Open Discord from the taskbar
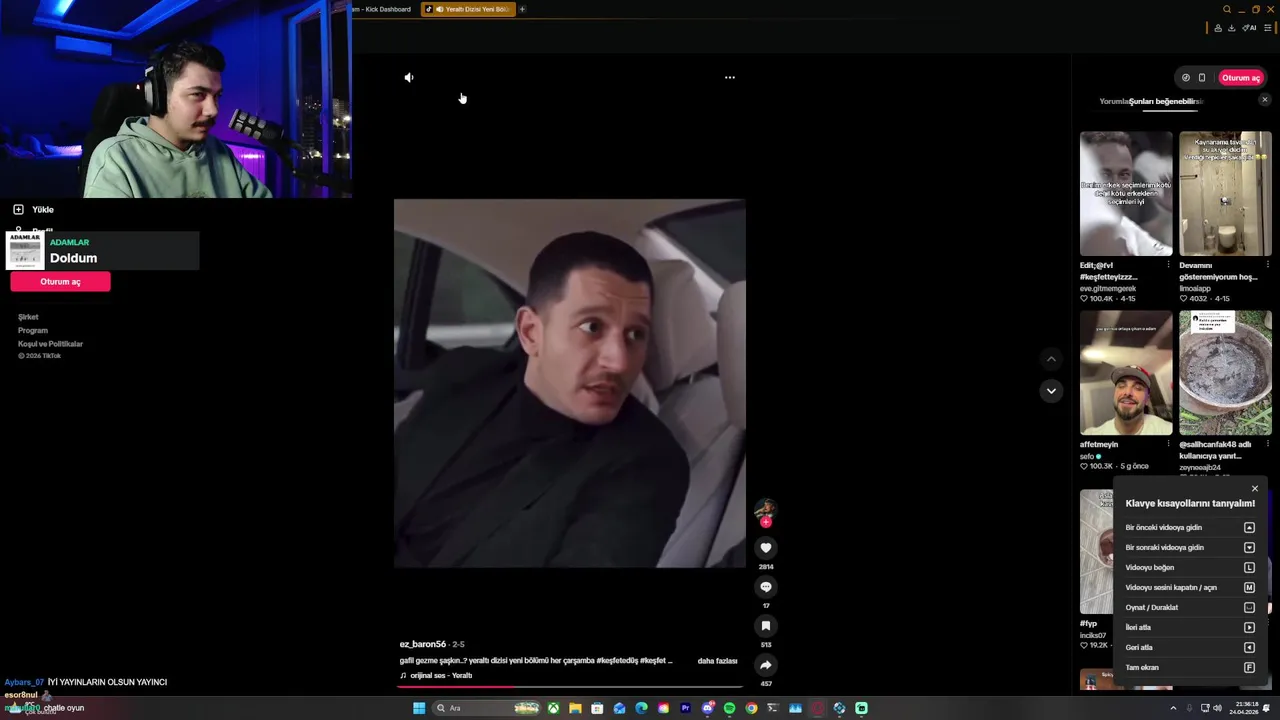Image resolution: width=1280 pixels, height=720 pixels. [707, 708]
